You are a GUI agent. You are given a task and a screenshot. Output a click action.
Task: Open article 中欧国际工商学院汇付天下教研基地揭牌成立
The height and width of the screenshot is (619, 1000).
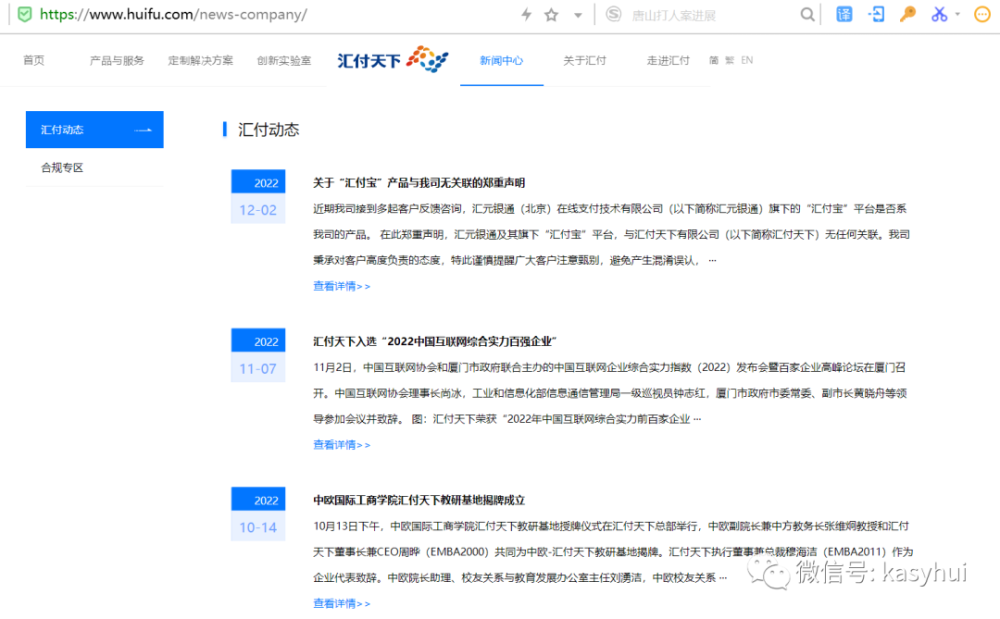418,500
